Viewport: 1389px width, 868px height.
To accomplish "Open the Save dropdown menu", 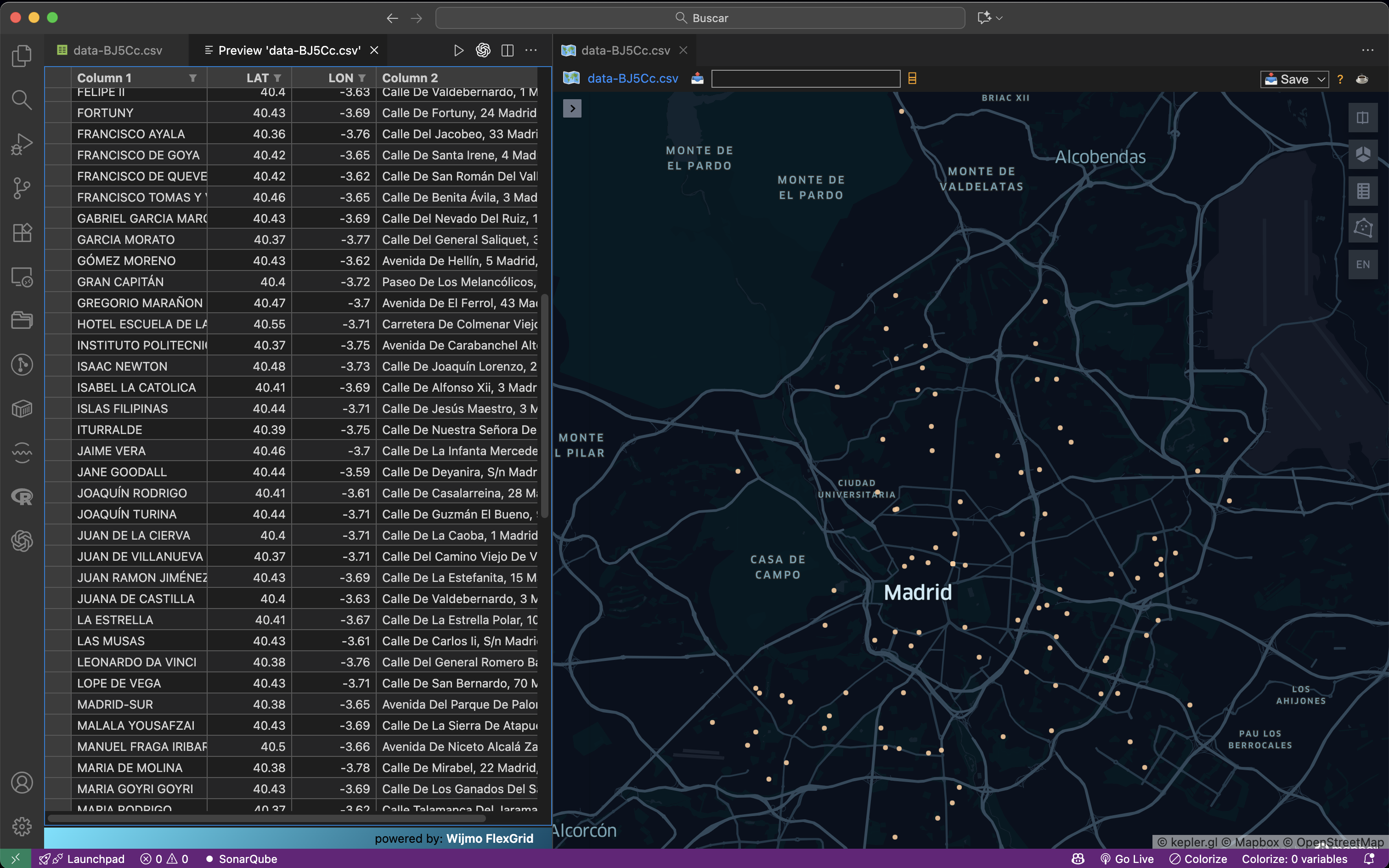I will pos(1321,79).
